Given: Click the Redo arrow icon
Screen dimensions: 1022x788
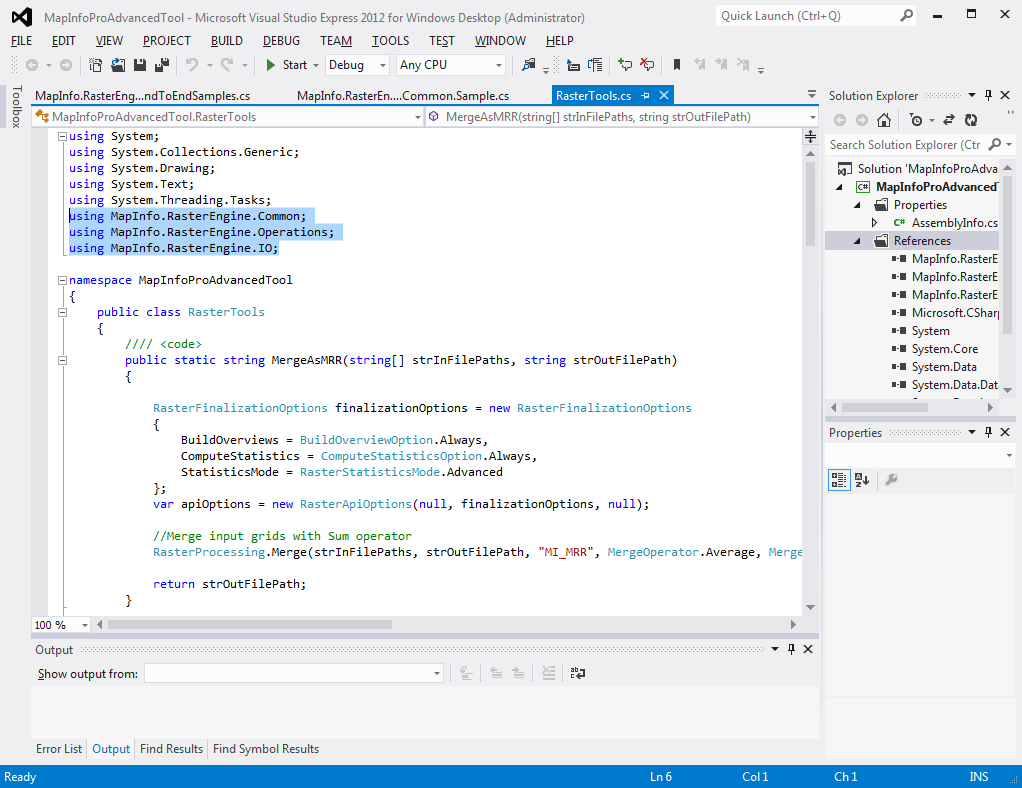Looking at the screenshot, I should (227, 65).
